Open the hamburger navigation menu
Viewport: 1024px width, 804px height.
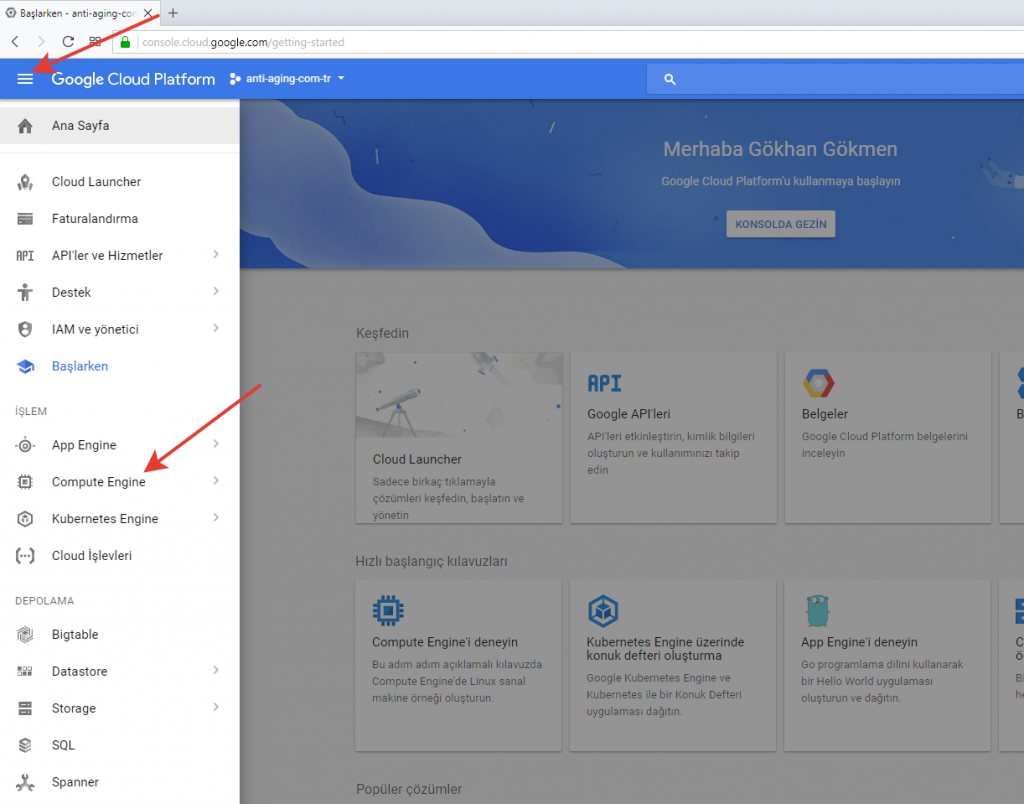click(25, 79)
